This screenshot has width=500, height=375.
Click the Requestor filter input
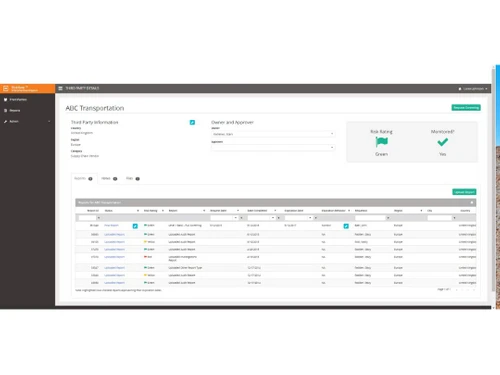[x=370, y=218]
